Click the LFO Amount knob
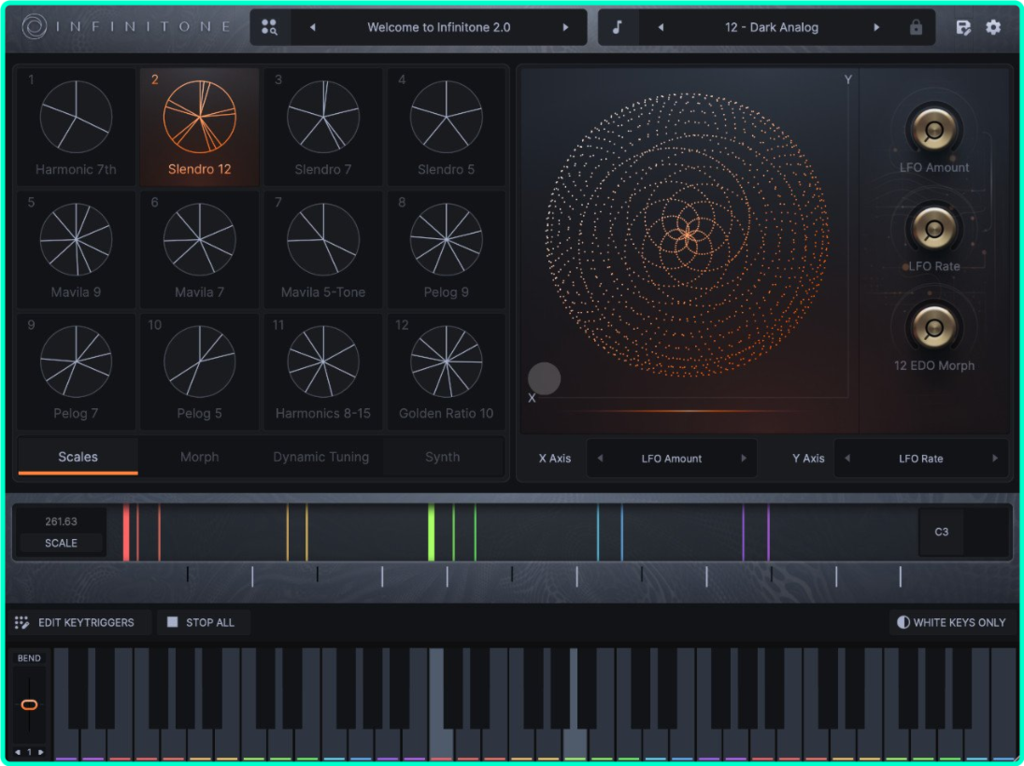Viewport: 1024px width, 766px height. click(x=933, y=129)
